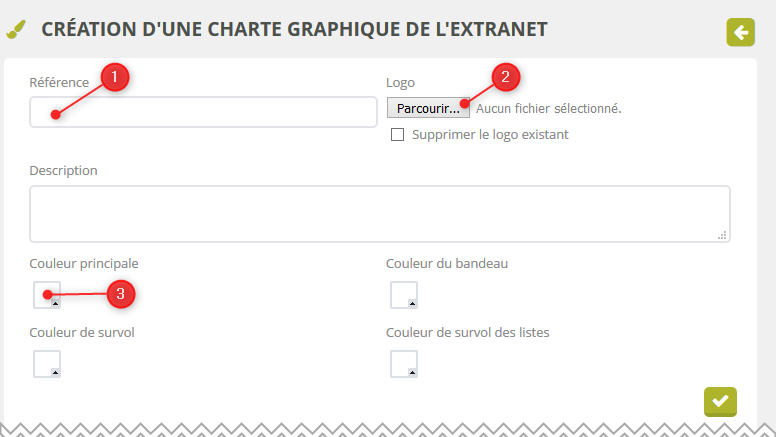The image size is (776, 437).
Task: Click the back arrow icon
Action: click(740, 32)
